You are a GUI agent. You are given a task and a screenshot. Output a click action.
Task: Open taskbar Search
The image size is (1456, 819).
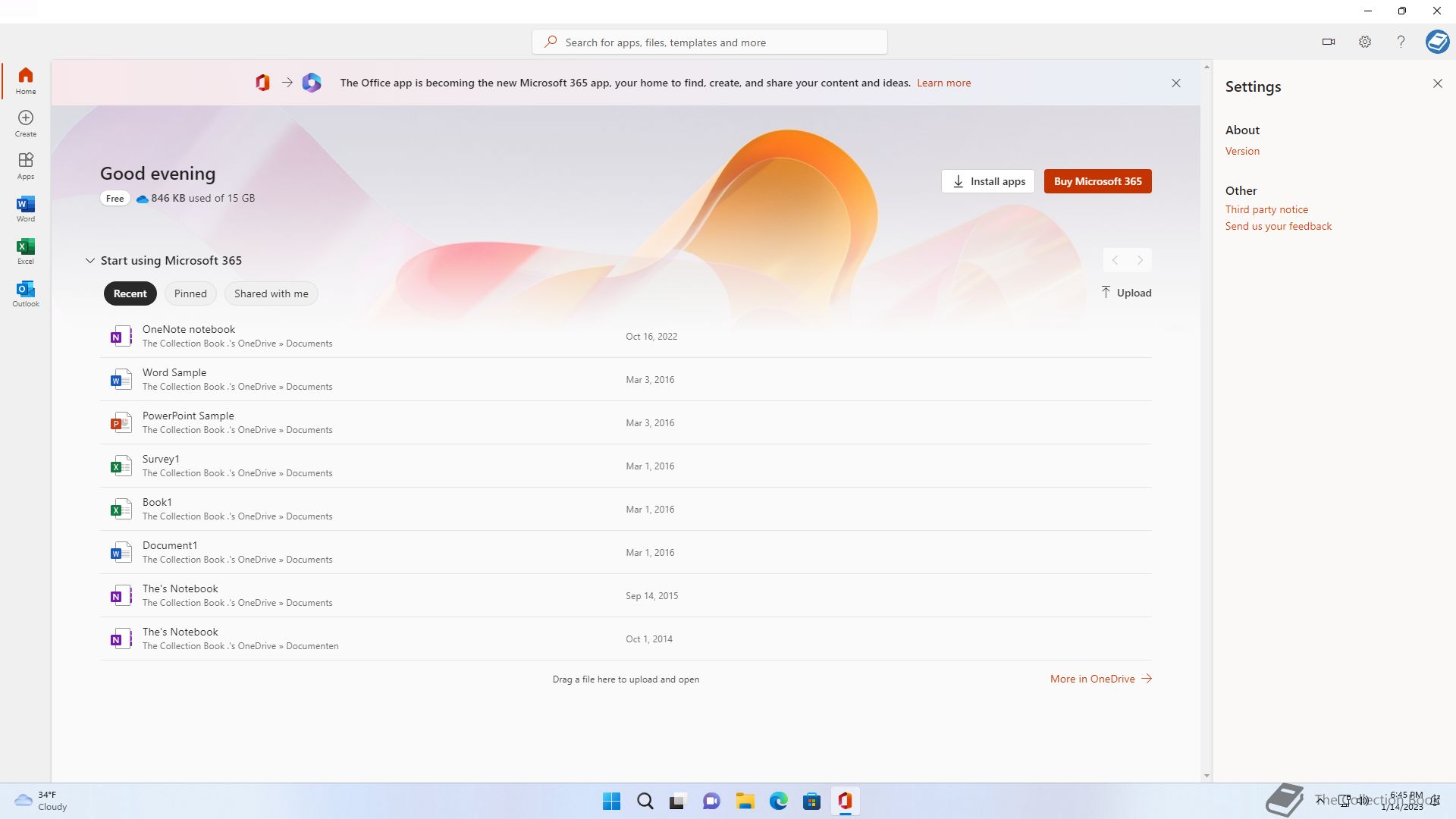tap(645, 801)
